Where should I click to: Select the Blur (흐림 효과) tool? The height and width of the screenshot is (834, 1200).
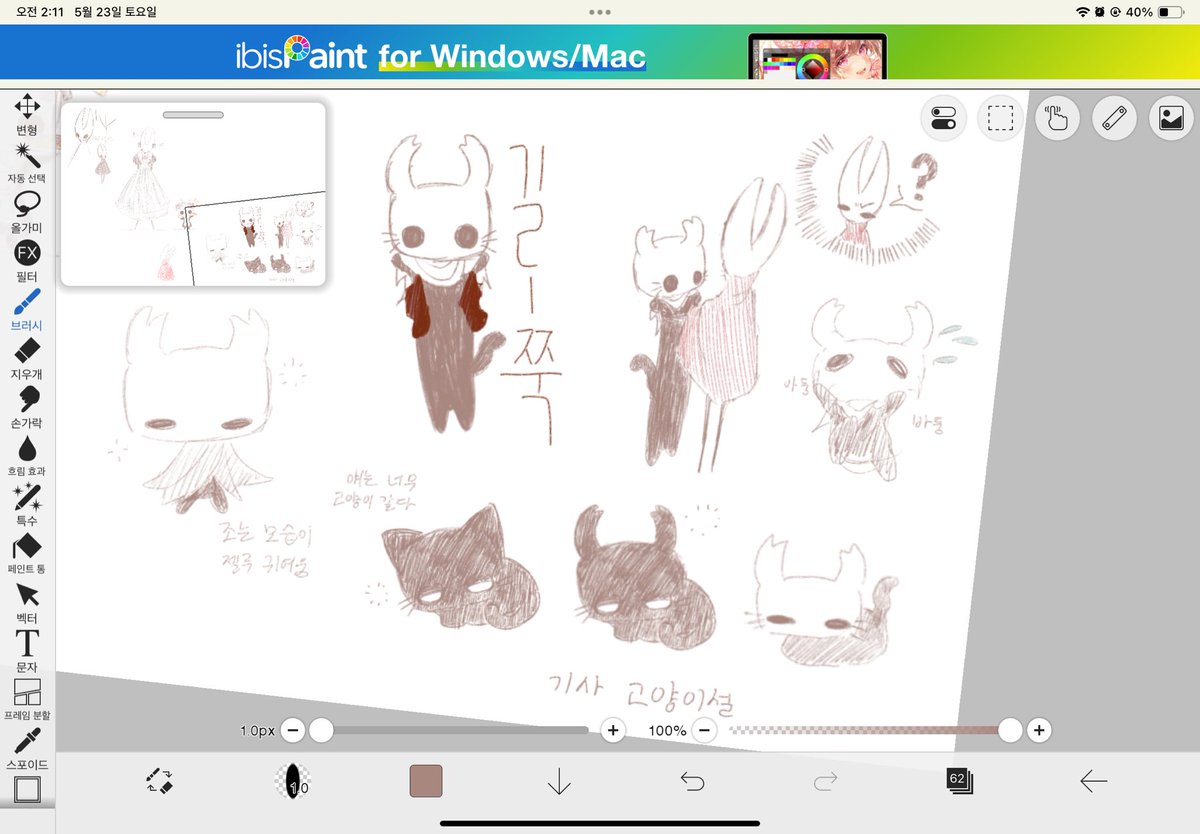point(27,455)
